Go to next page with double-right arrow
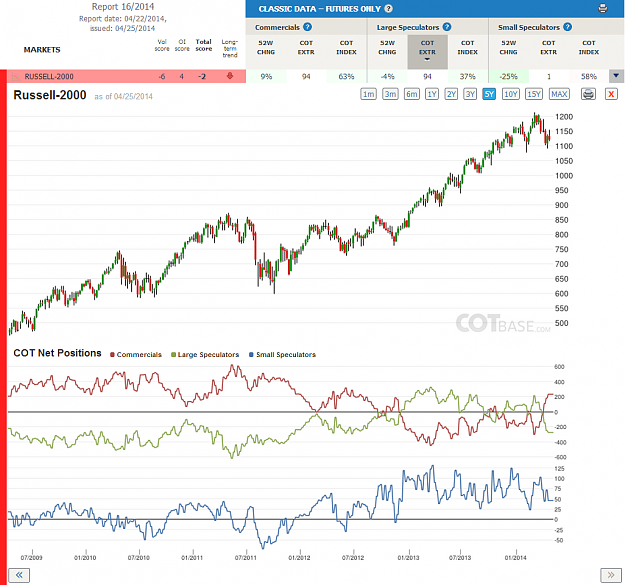The image size is (625, 585). point(611,575)
